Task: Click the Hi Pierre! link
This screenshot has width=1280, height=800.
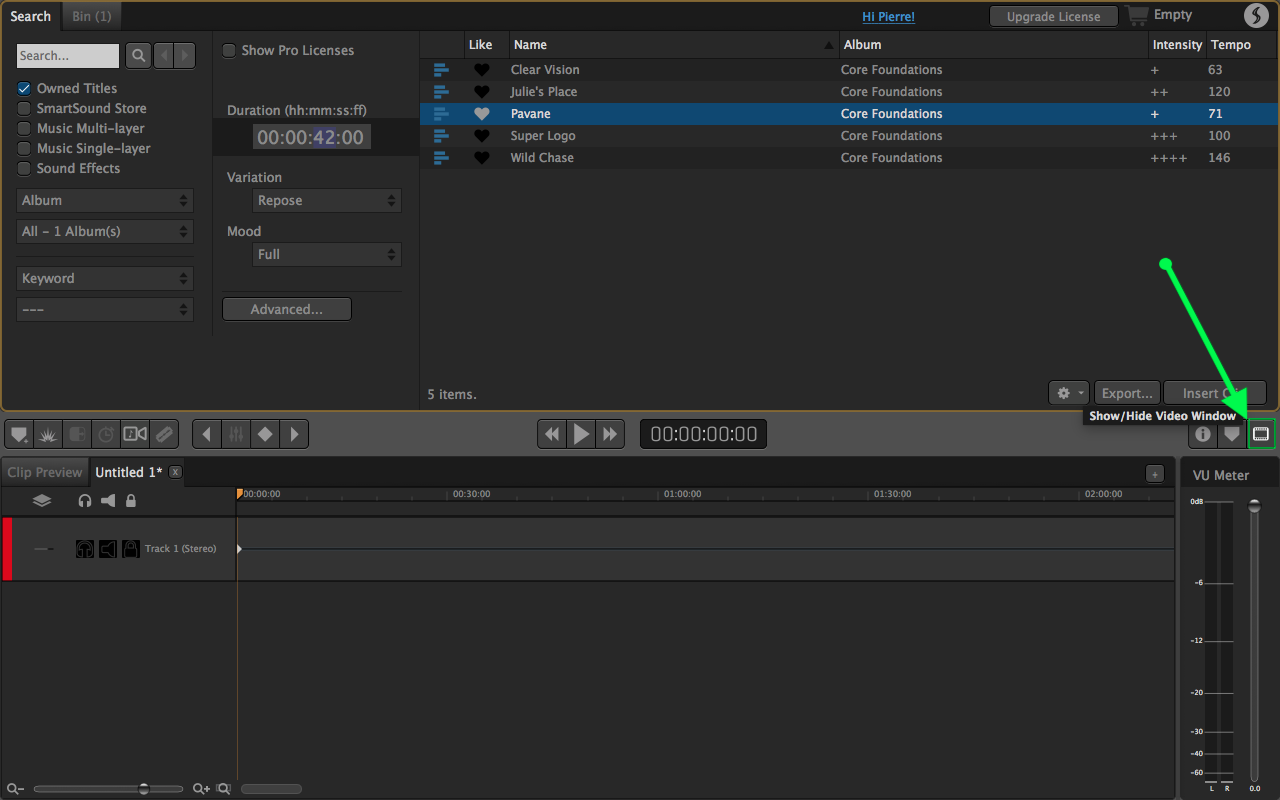Action: (x=889, y=16)
